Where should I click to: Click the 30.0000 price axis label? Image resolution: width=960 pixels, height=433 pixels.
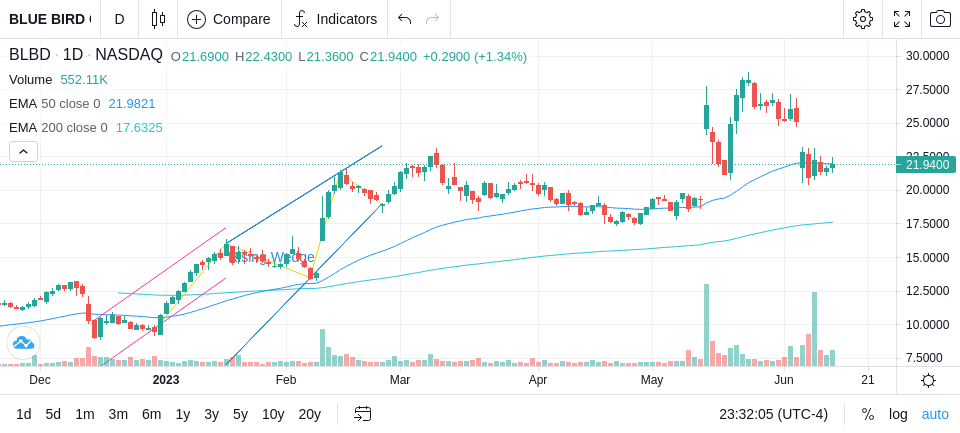pyautogui.click(x=929, y=56)
